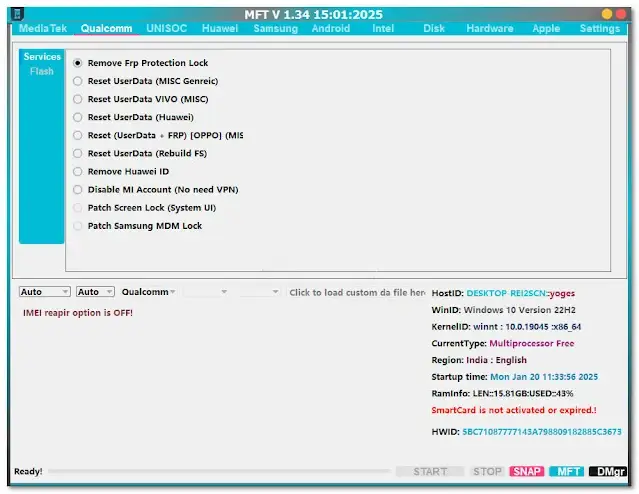Click the red close circle button
Screen dimensions: 639x494
(x=621, y=14)
